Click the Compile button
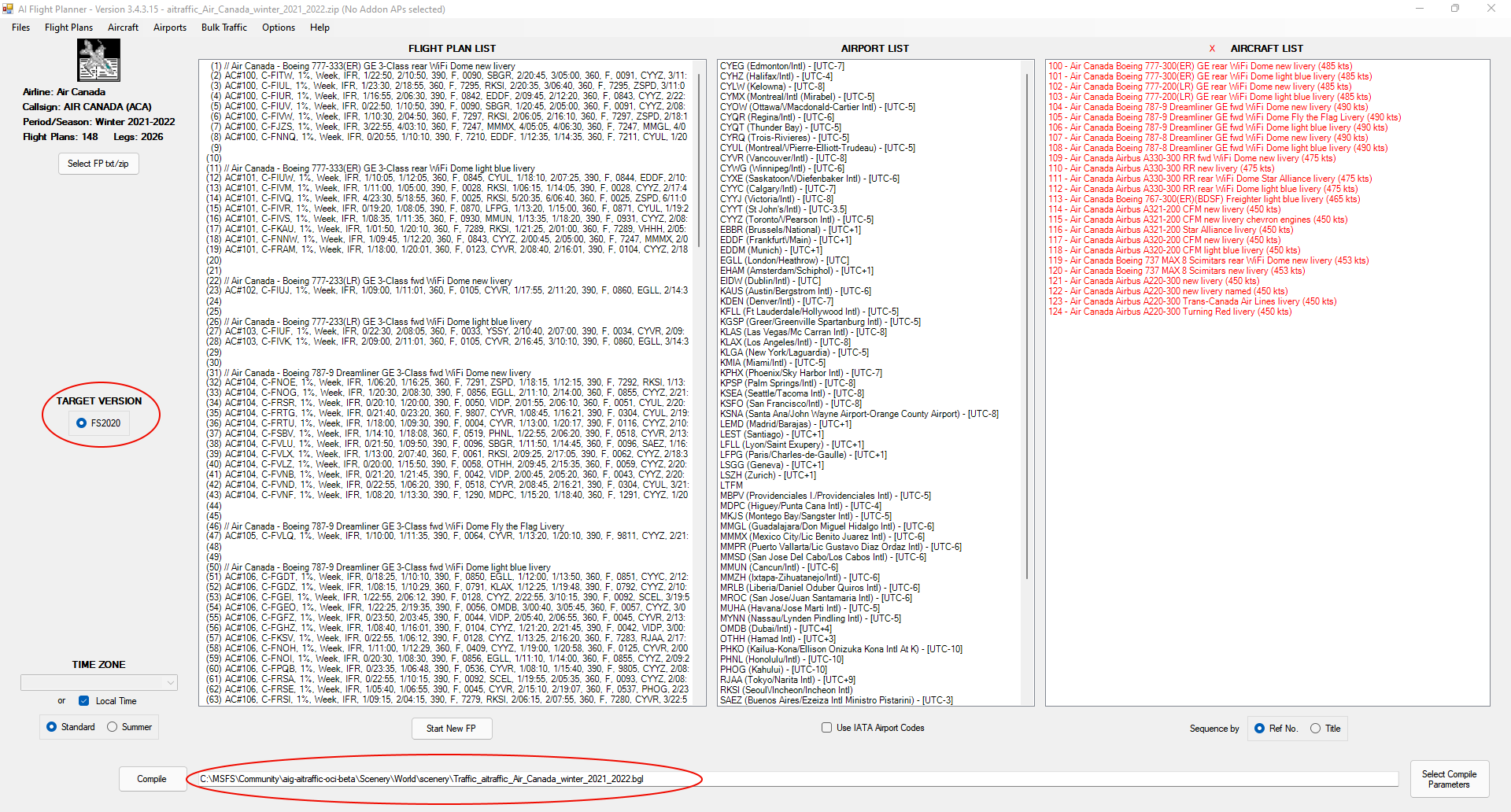Viewport: 1511px width, 812px height. [152, 779]
